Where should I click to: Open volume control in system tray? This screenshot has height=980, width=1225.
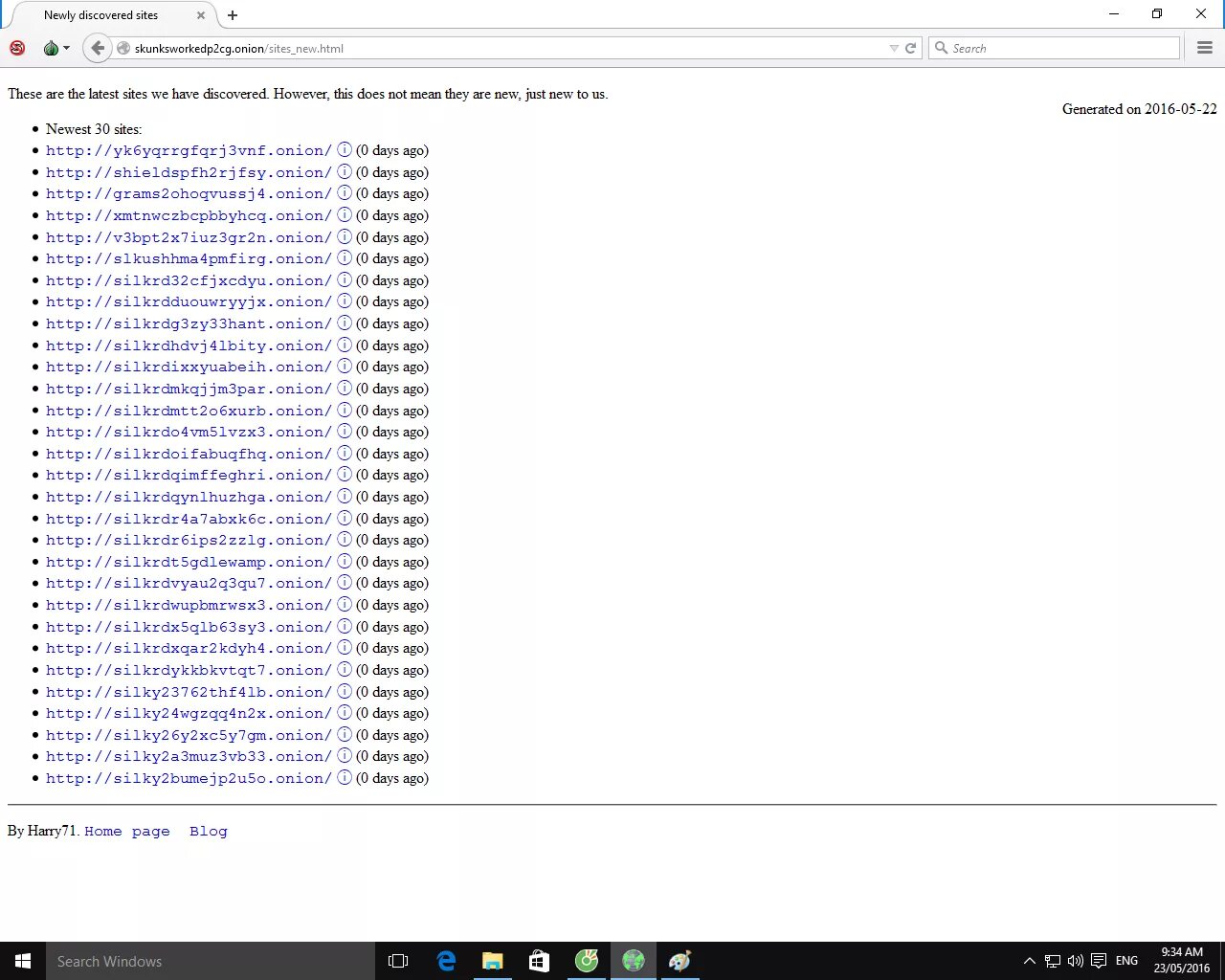pyautogui.click(x=1076, y=961)
